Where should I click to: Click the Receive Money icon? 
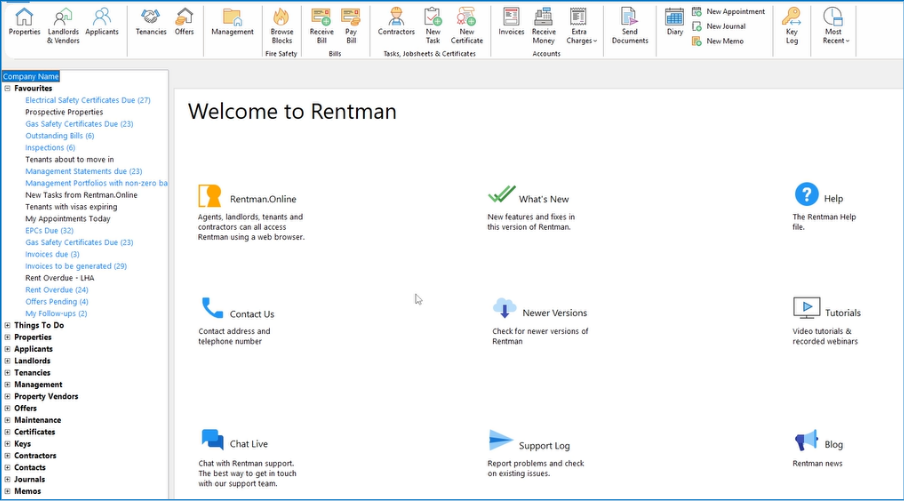543,26
